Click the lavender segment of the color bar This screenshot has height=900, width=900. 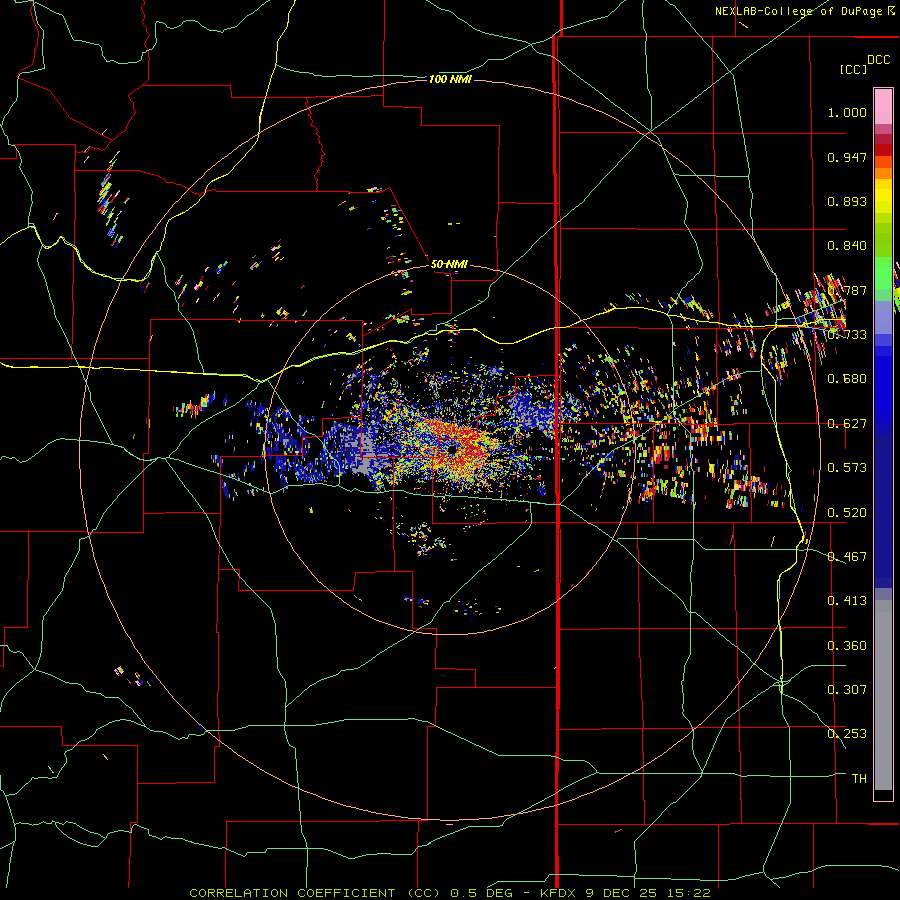(x=883, y=317)
